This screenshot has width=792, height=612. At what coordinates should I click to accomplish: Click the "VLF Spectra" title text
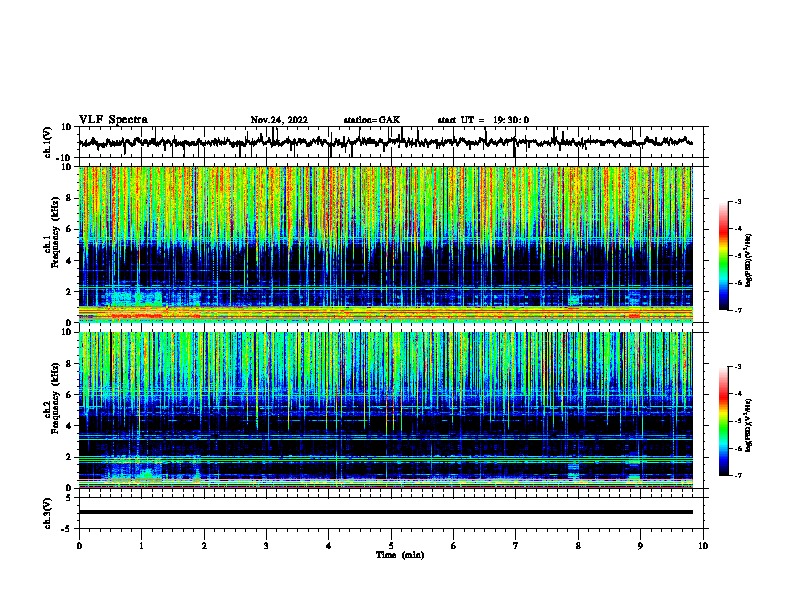coord(113,119)
